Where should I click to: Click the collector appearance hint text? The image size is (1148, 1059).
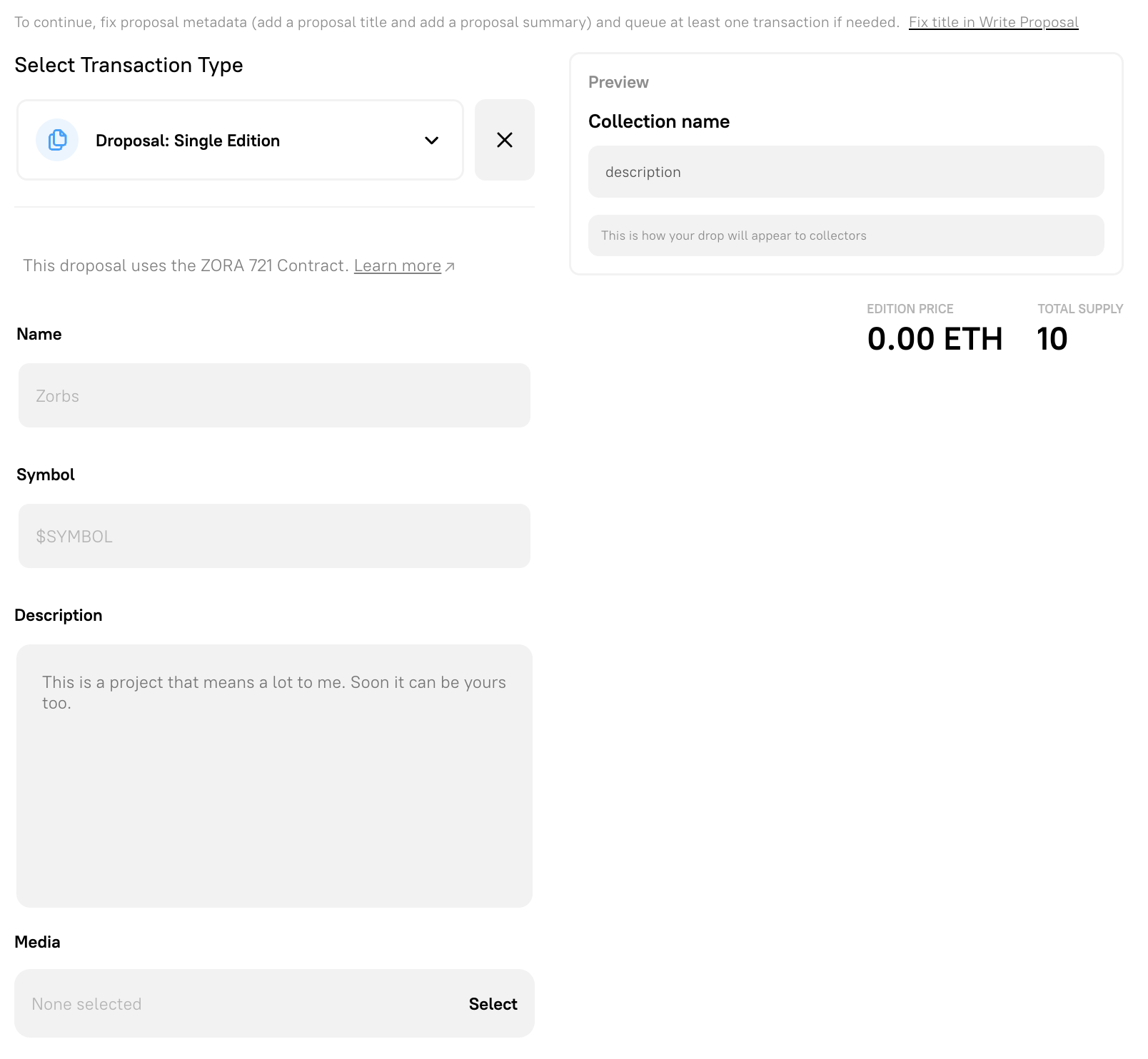pos(733,235)
